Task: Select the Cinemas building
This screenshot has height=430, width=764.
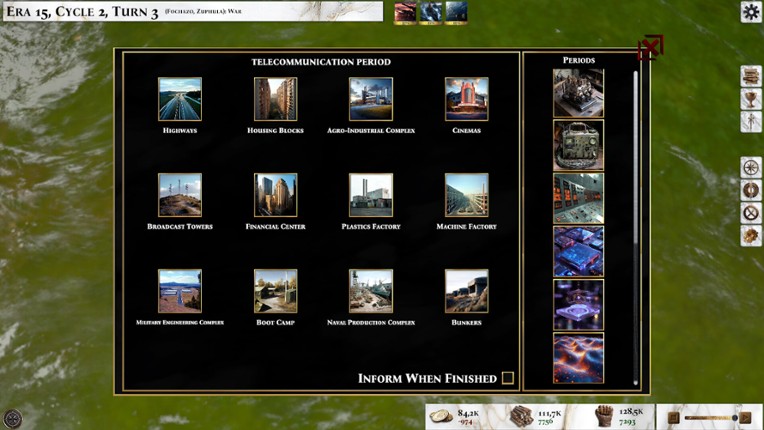Action: point(466,100)
